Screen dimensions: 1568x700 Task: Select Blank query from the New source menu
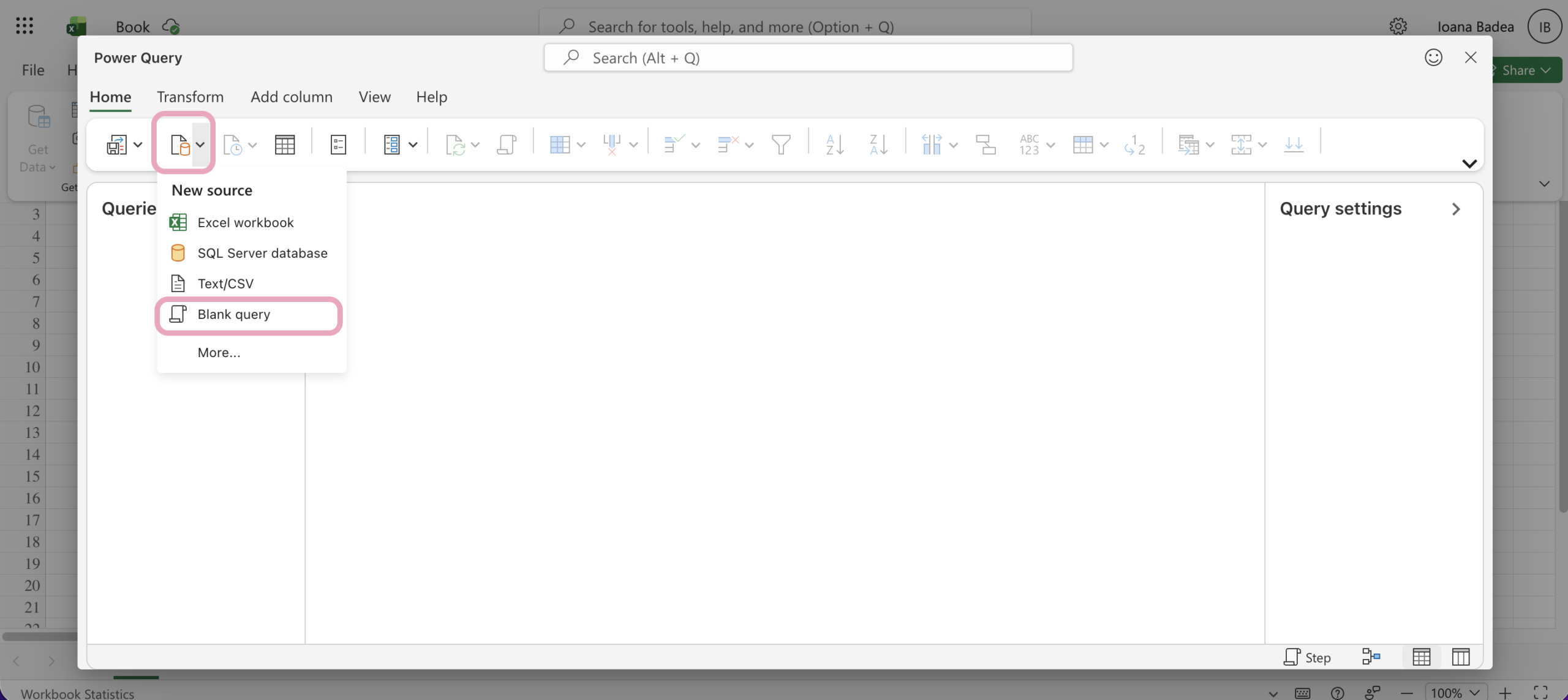(x=233, y=314)
